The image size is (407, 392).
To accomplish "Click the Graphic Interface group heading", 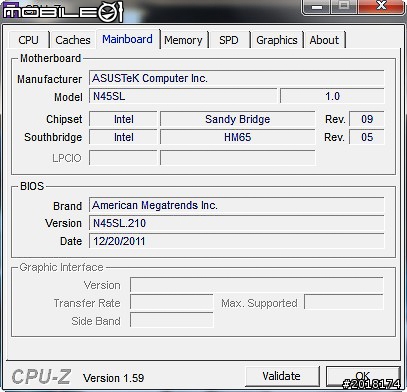I will (61, 267).
